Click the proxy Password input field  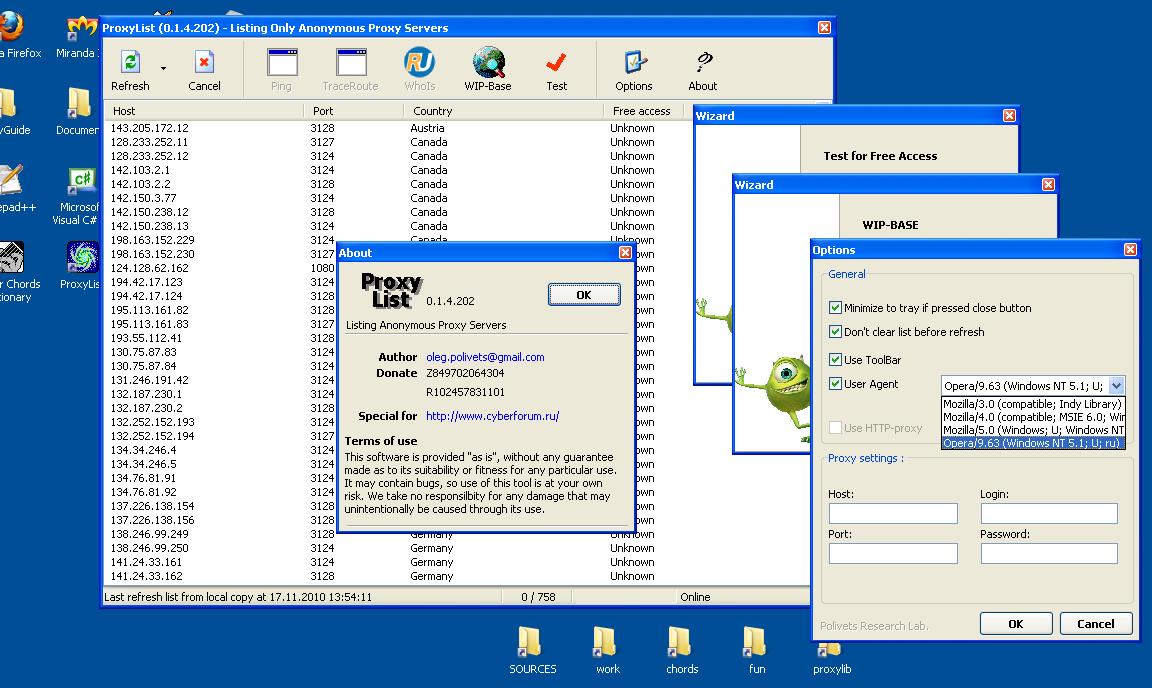click(x=1049, y=553)
